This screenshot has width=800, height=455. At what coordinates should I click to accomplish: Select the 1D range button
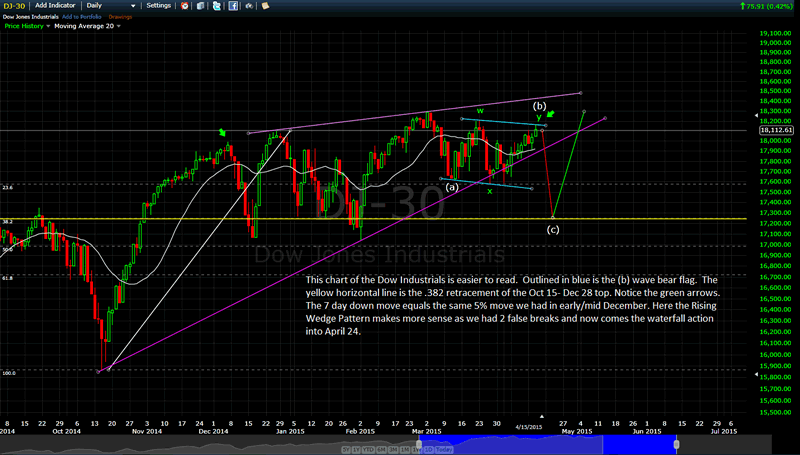(429, 449)
